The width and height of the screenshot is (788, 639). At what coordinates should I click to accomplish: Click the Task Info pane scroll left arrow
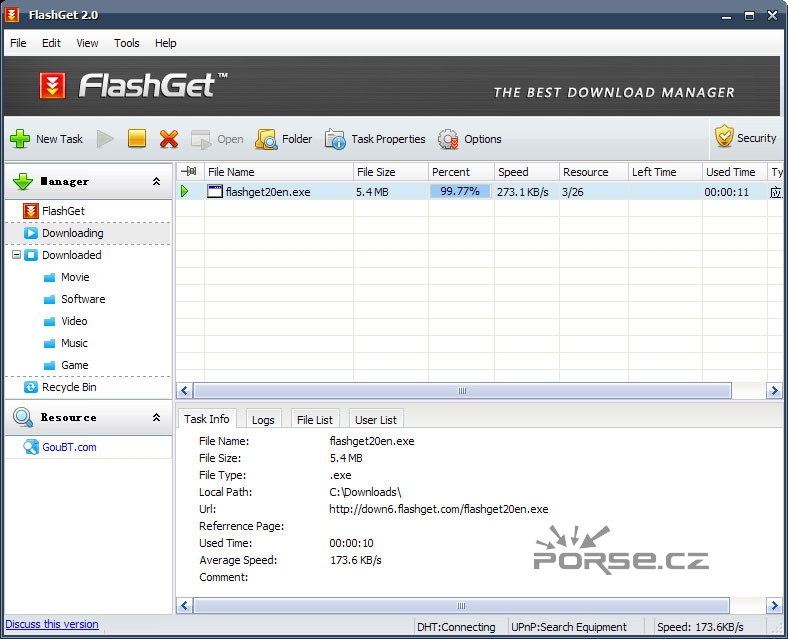pyautogui.click(x=184, y=605)
